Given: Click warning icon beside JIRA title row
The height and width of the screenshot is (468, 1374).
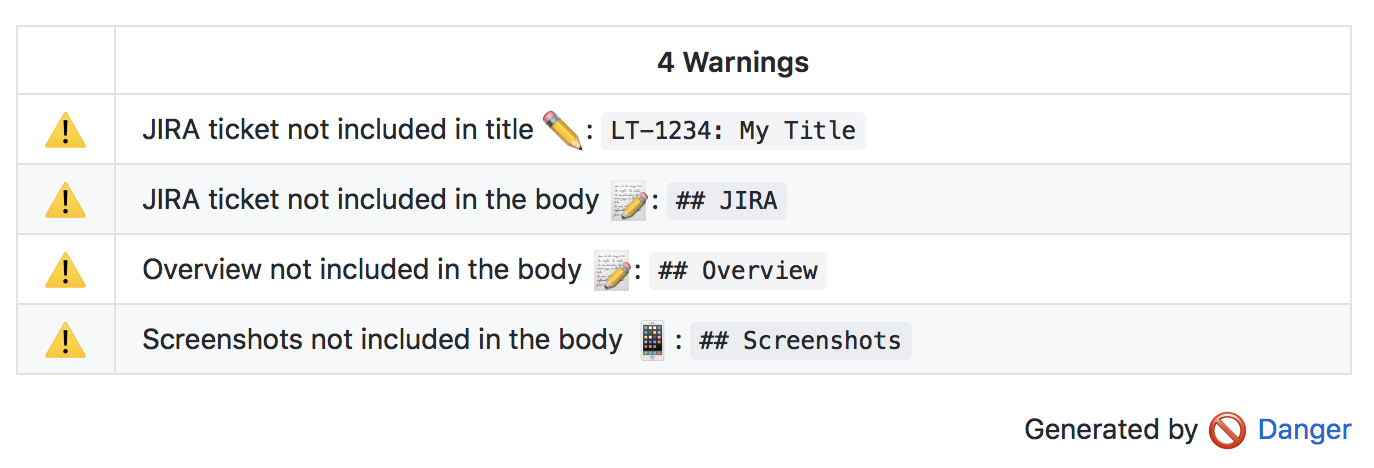Looking at the screenshot, I should [x=65, y=131].
